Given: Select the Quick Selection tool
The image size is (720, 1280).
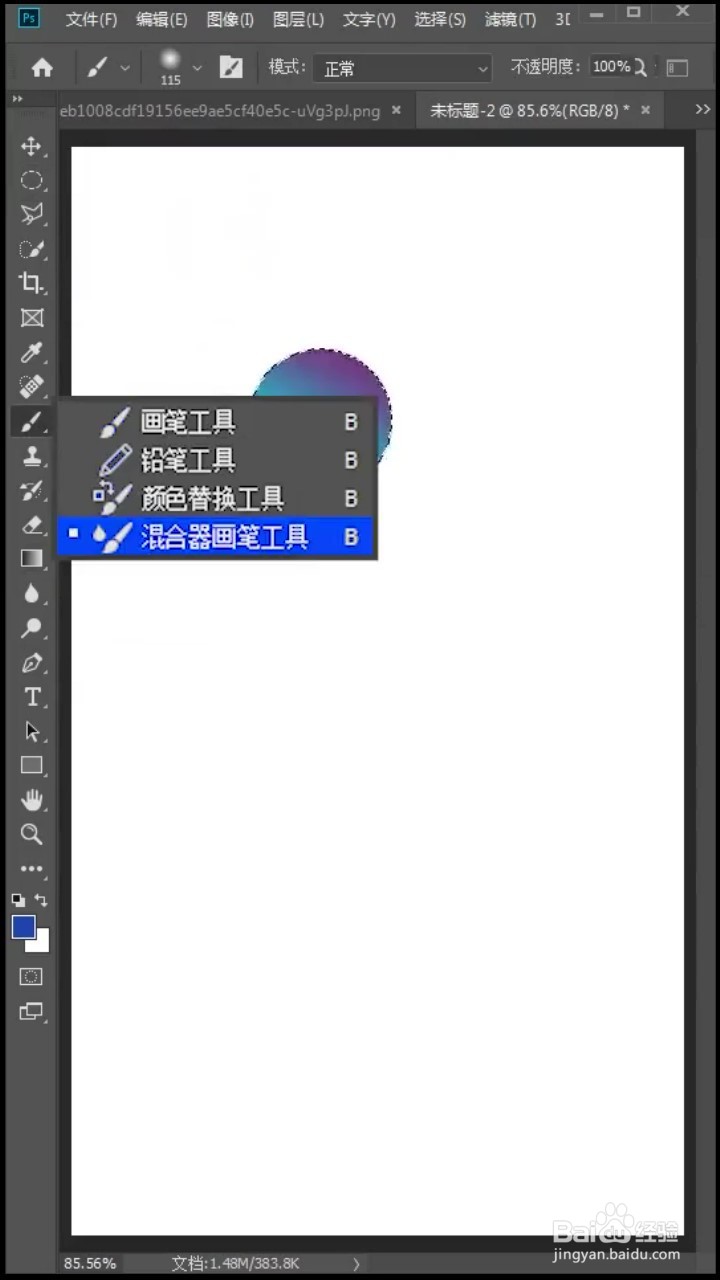Looking at the screenshot, I should coord(32,250).
